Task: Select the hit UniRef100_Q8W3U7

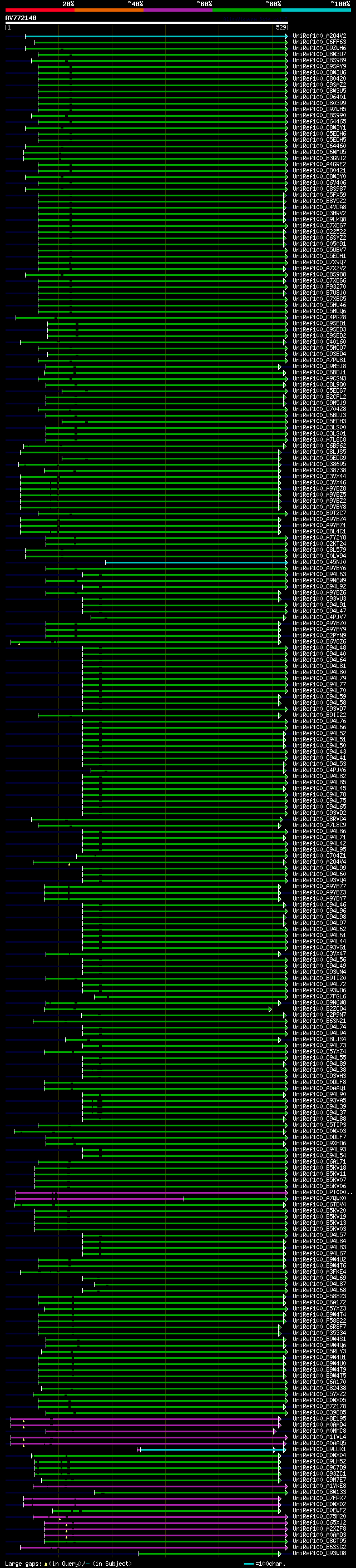Action: coord(319,54)
